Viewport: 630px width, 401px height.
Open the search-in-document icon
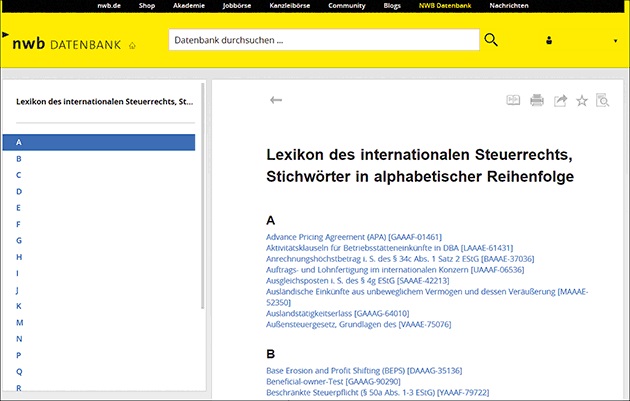pos(603,100)
